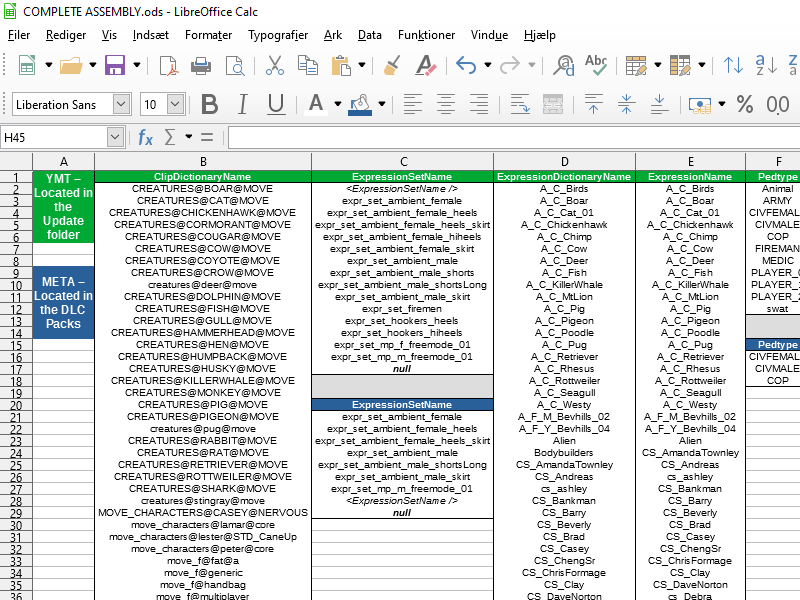Activate the Clone Formatting paintbrush

tap(392, 65)
